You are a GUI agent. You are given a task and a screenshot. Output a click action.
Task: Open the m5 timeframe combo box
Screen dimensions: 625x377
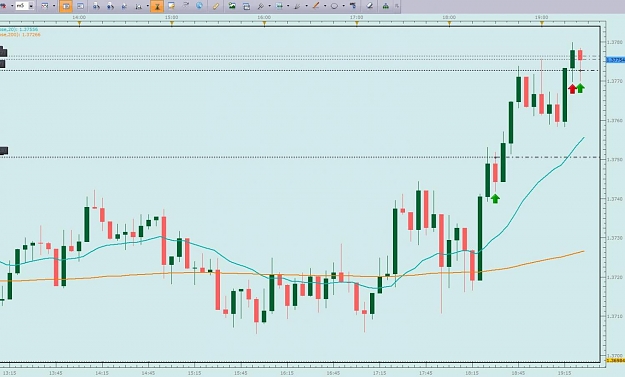click(x=24, y=6)
